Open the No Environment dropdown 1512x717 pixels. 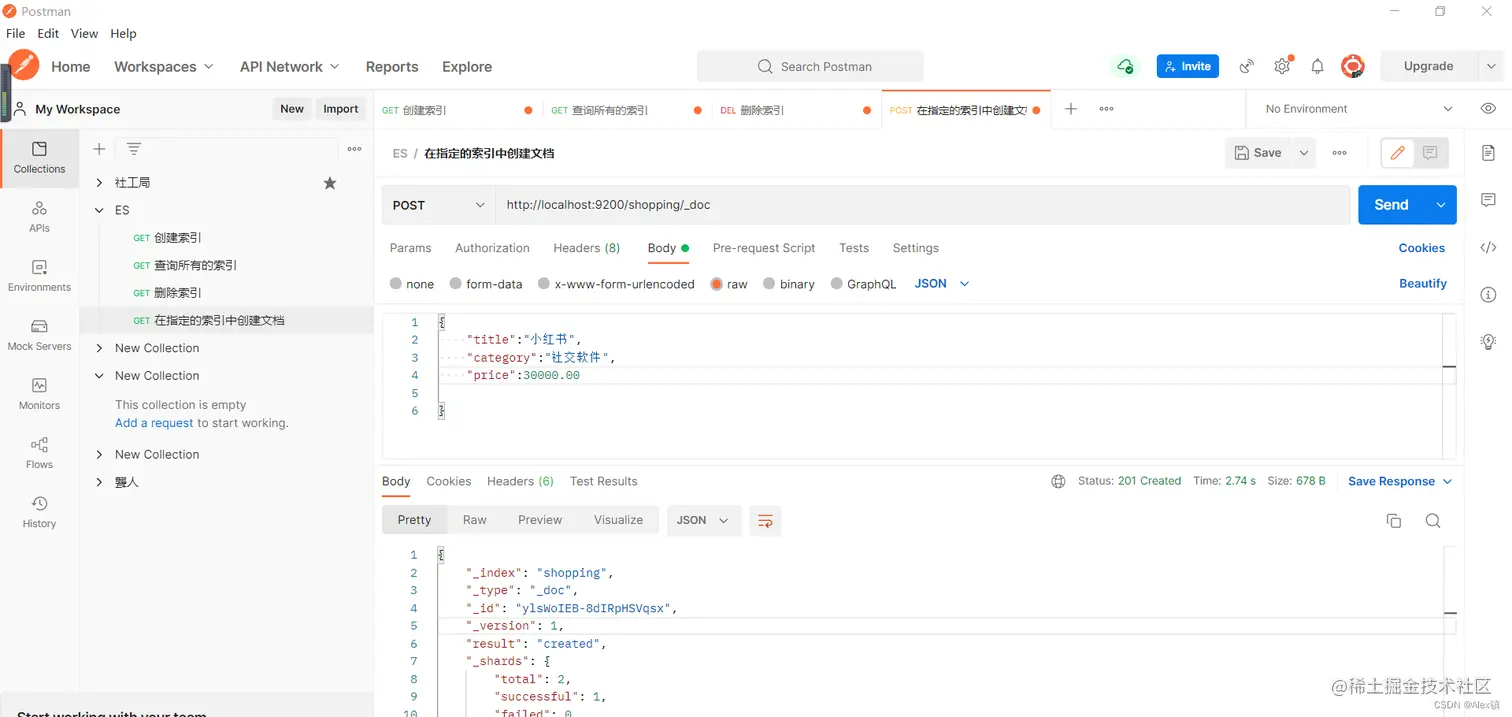point(1359,109)
